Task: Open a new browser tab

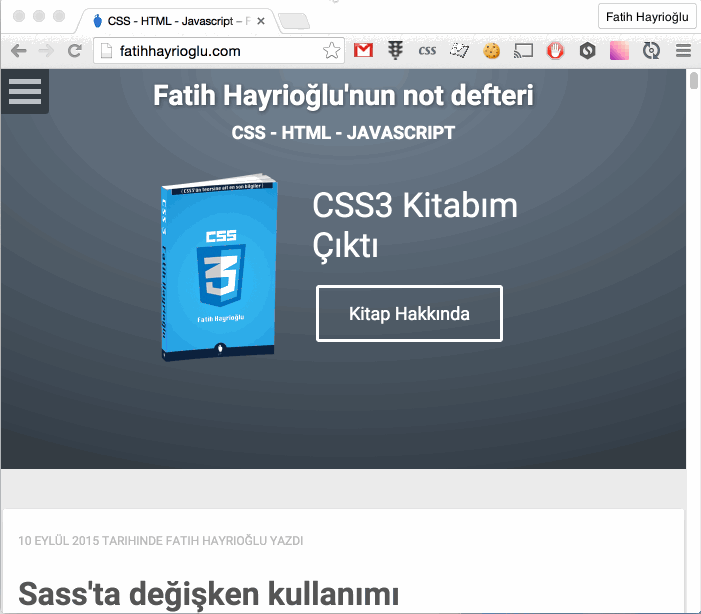Action: pos(292,20)
